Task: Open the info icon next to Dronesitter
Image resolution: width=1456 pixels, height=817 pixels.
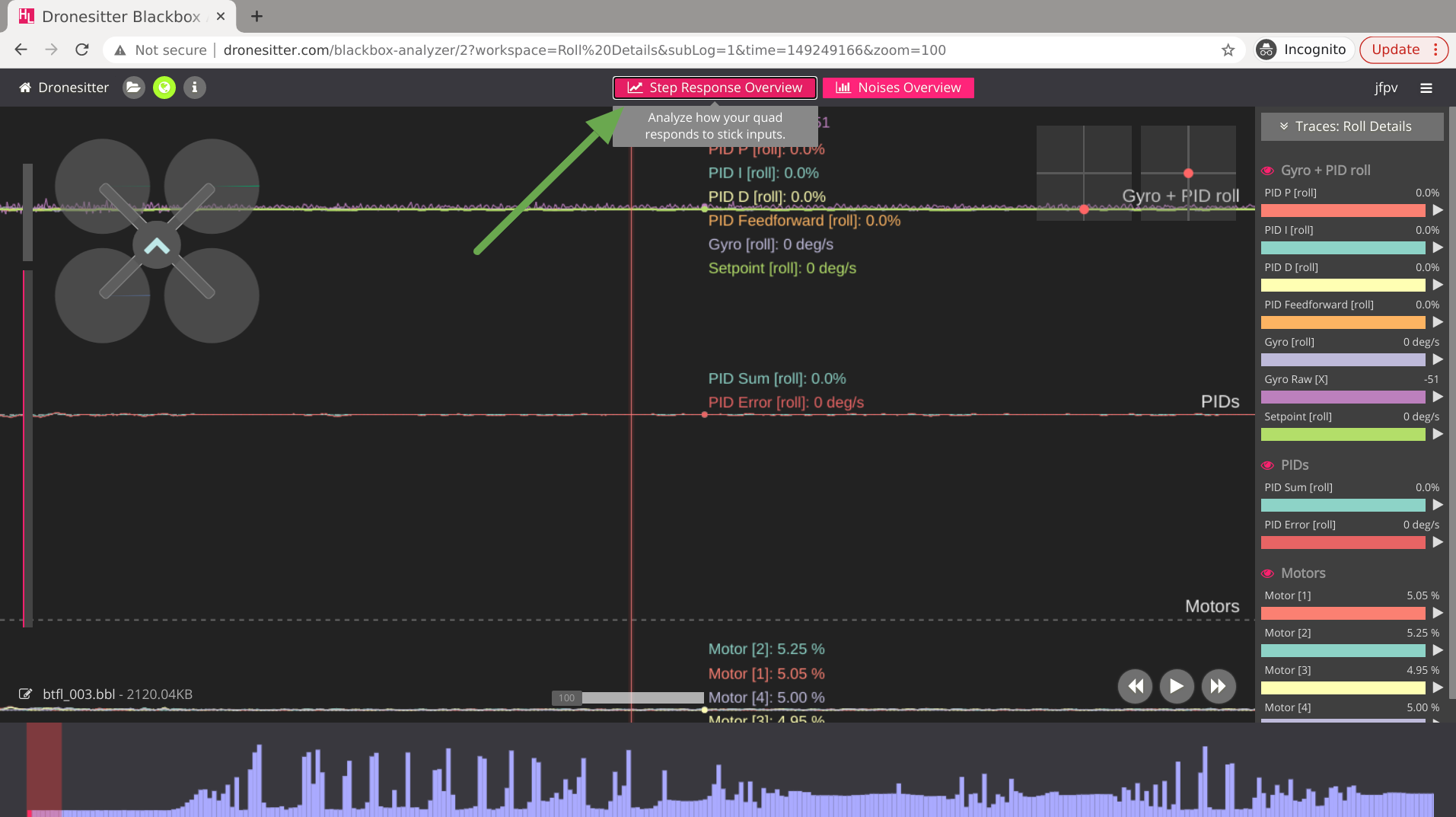Action: point(195,88)
